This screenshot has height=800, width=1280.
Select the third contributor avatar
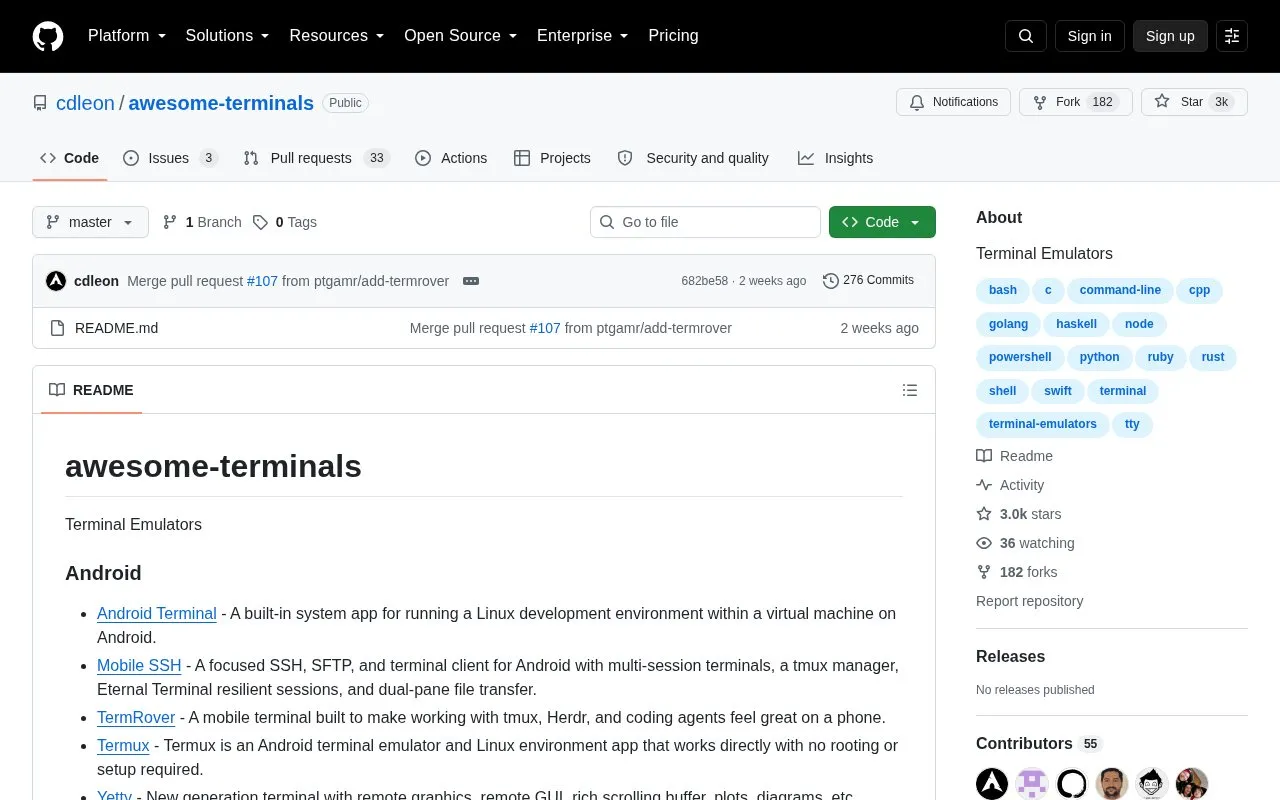[x=1072, y=784]
